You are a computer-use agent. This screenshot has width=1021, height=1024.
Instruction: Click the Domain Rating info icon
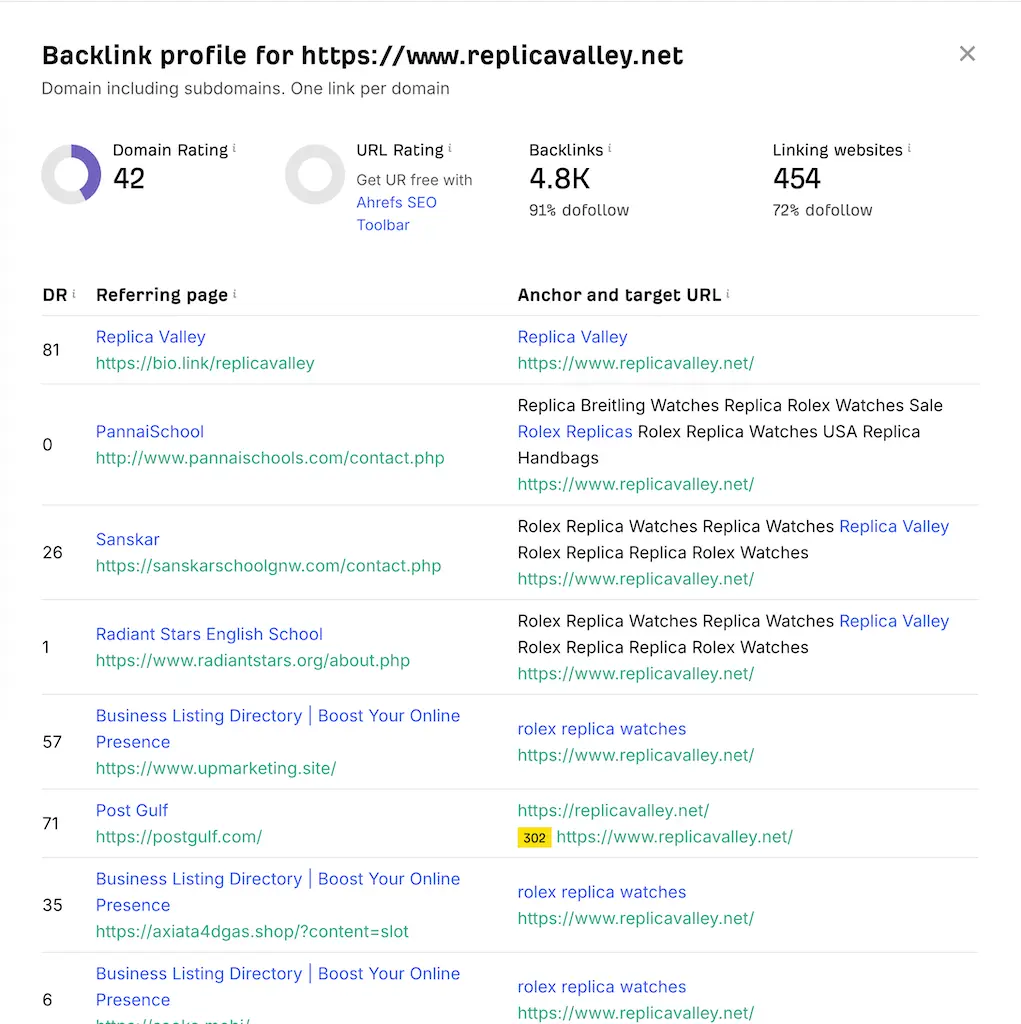click(x=235, y=148)
